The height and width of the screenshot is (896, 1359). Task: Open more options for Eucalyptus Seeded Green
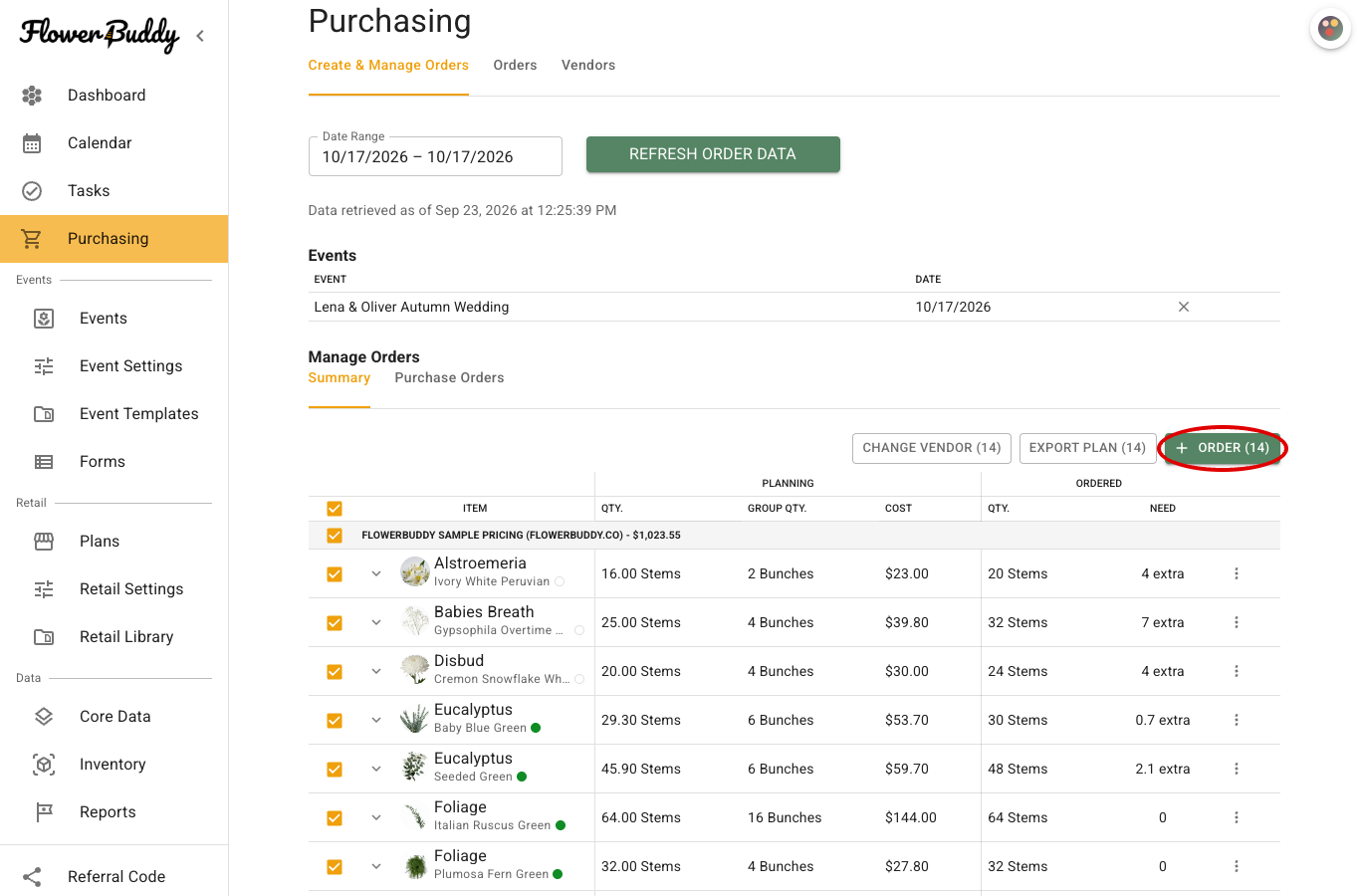pyautogui.click(x=1237, y=769)
